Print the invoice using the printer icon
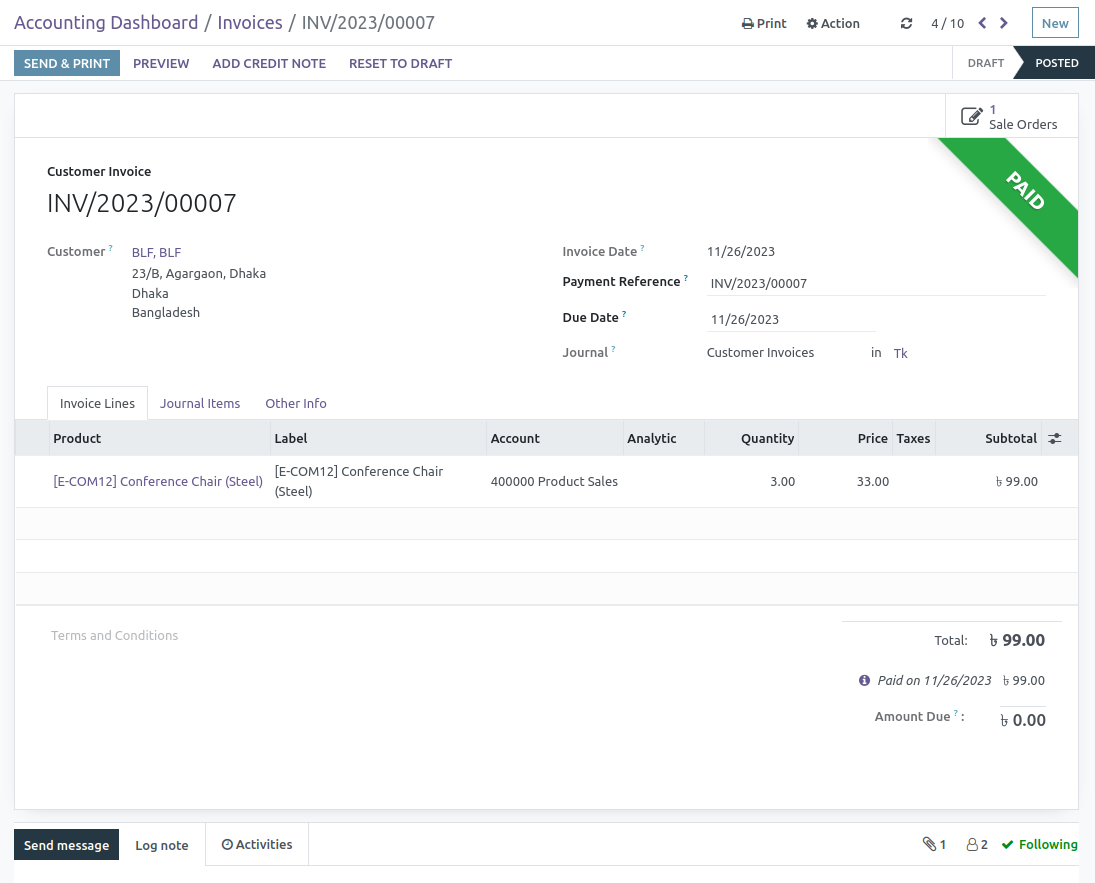 [763, 23]
